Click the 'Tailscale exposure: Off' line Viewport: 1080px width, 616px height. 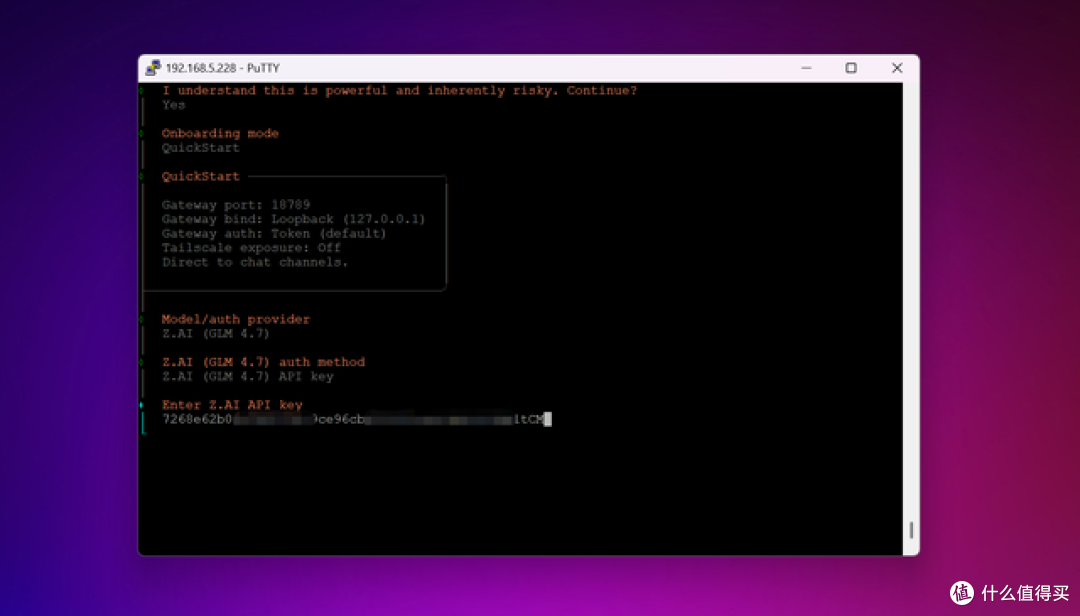251,247
